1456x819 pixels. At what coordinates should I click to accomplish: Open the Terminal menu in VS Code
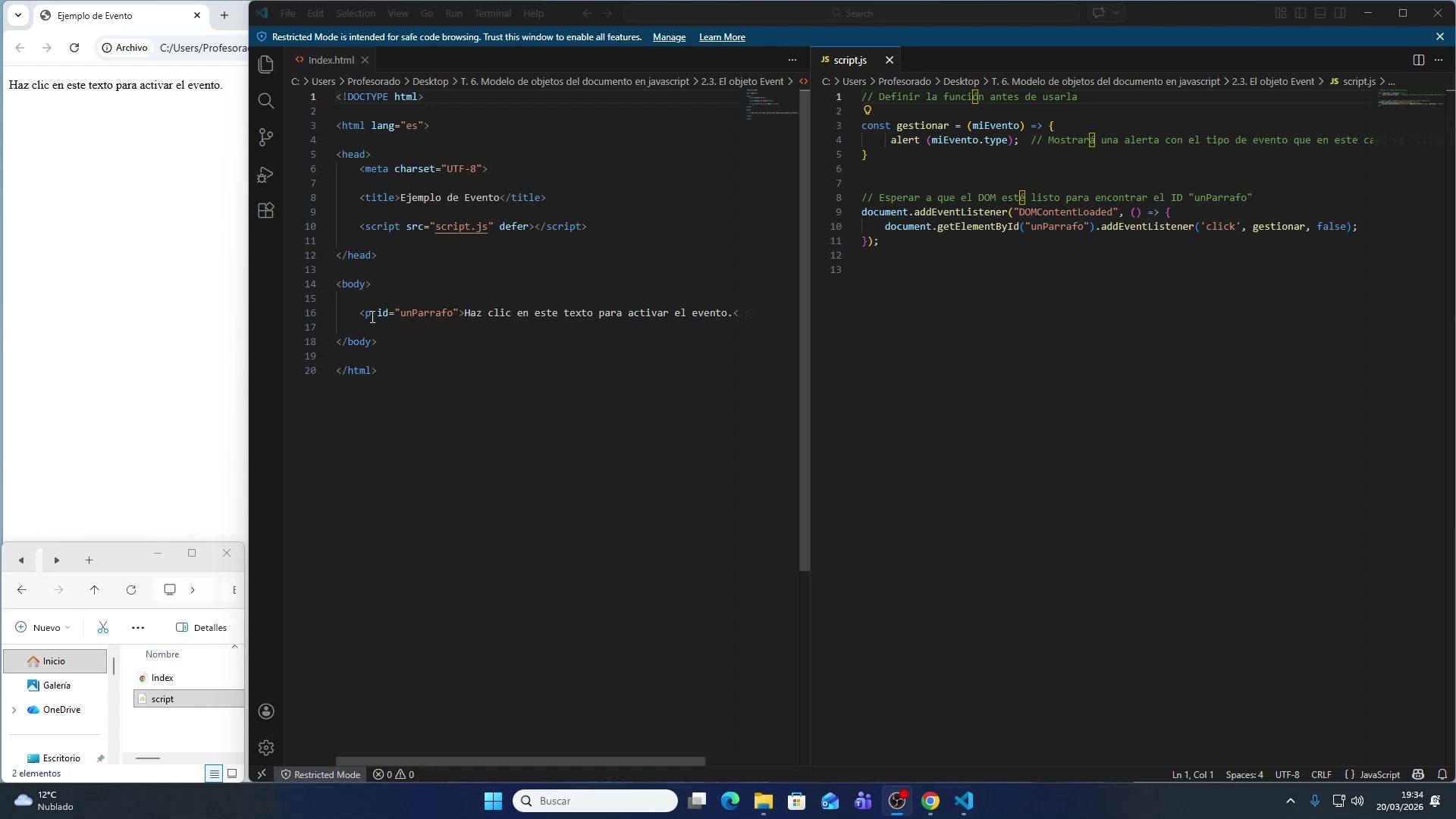tap(492, 13)
